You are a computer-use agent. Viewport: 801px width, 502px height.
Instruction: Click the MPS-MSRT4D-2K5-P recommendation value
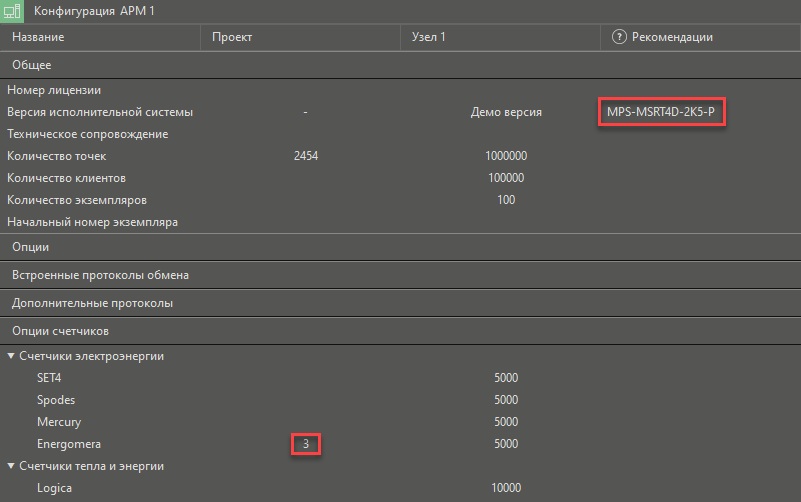click(660, 112)
